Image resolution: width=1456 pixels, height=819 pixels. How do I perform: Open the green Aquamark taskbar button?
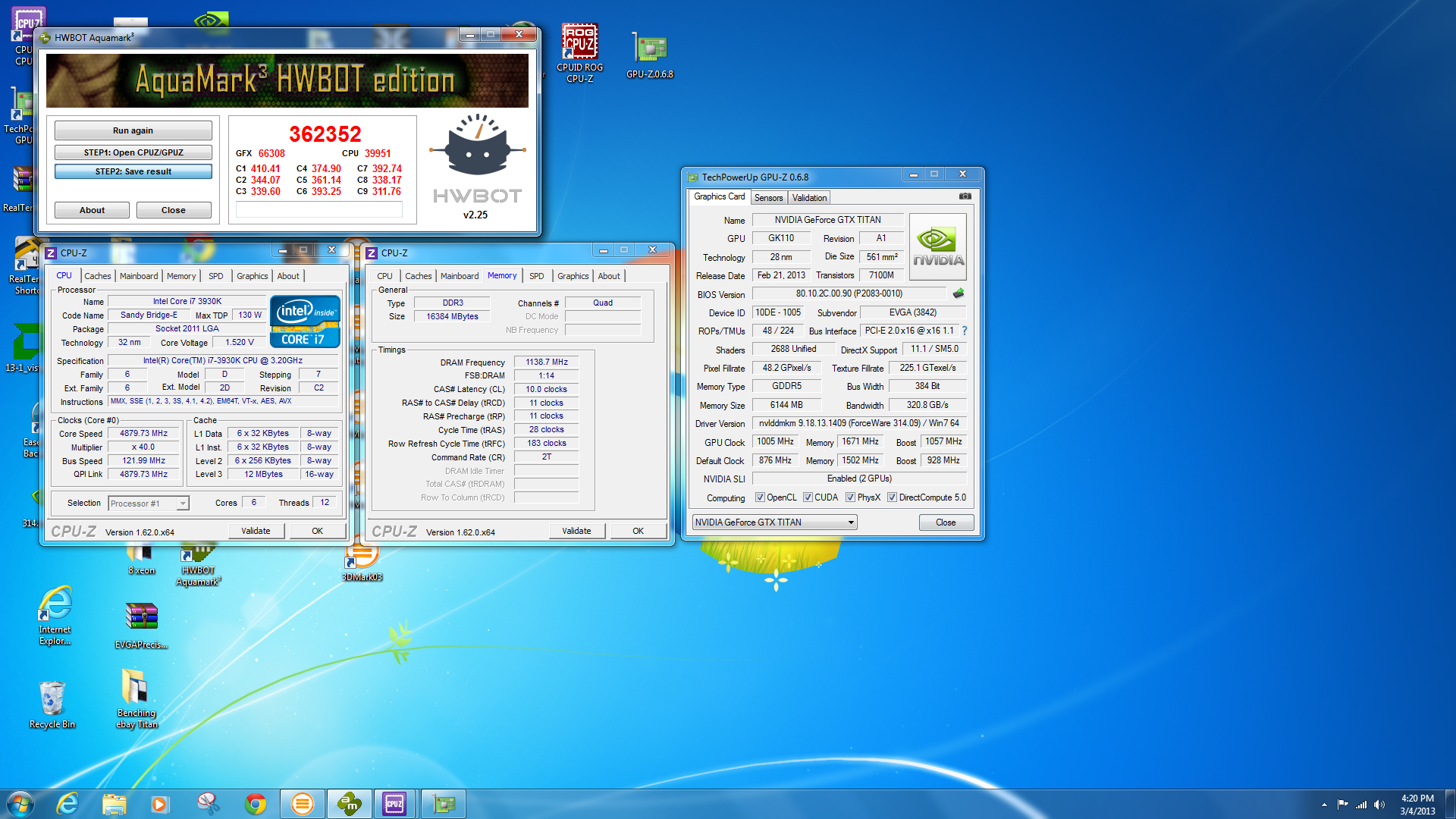click(x=349, y=804)
